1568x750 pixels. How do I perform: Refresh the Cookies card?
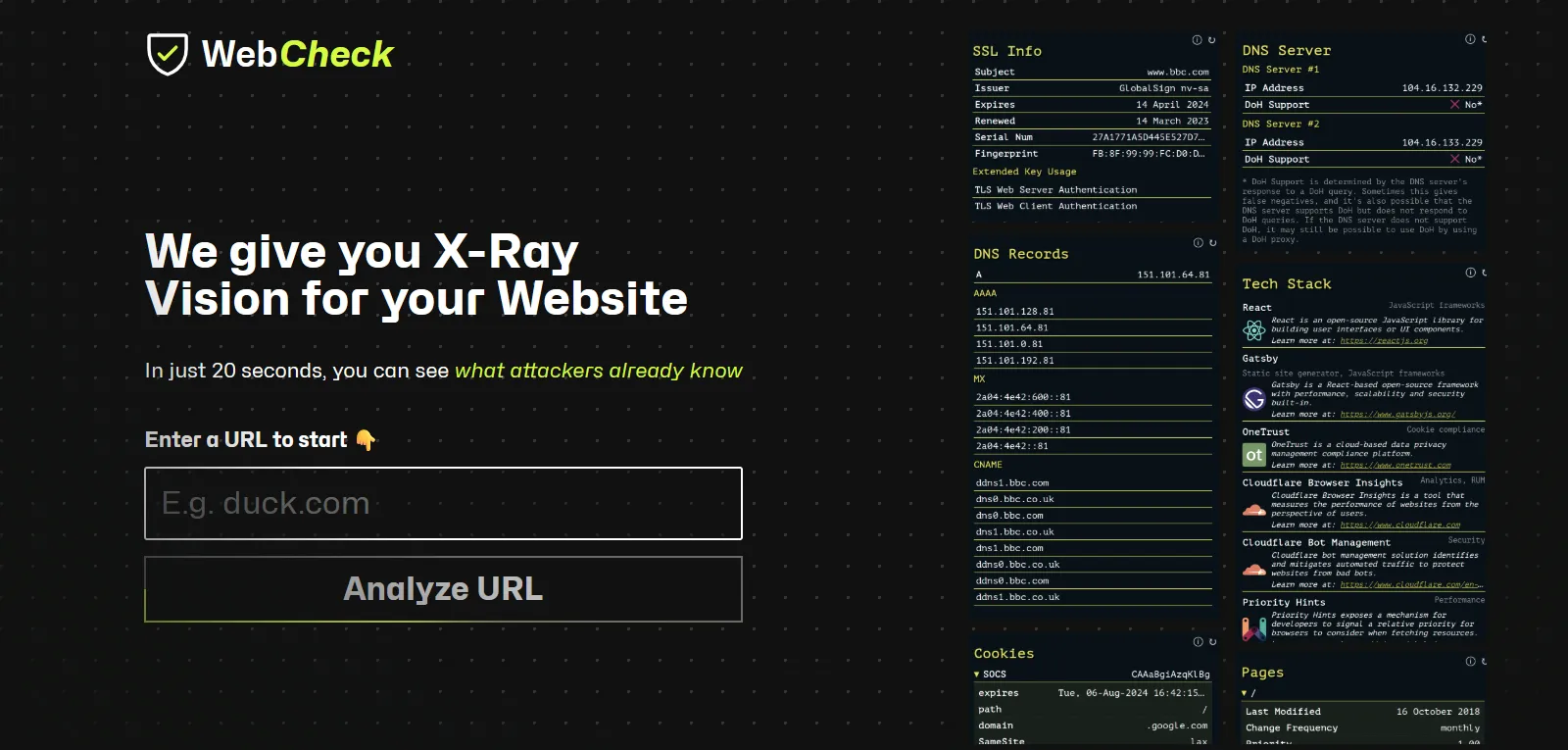click(x=1212, y=642)
